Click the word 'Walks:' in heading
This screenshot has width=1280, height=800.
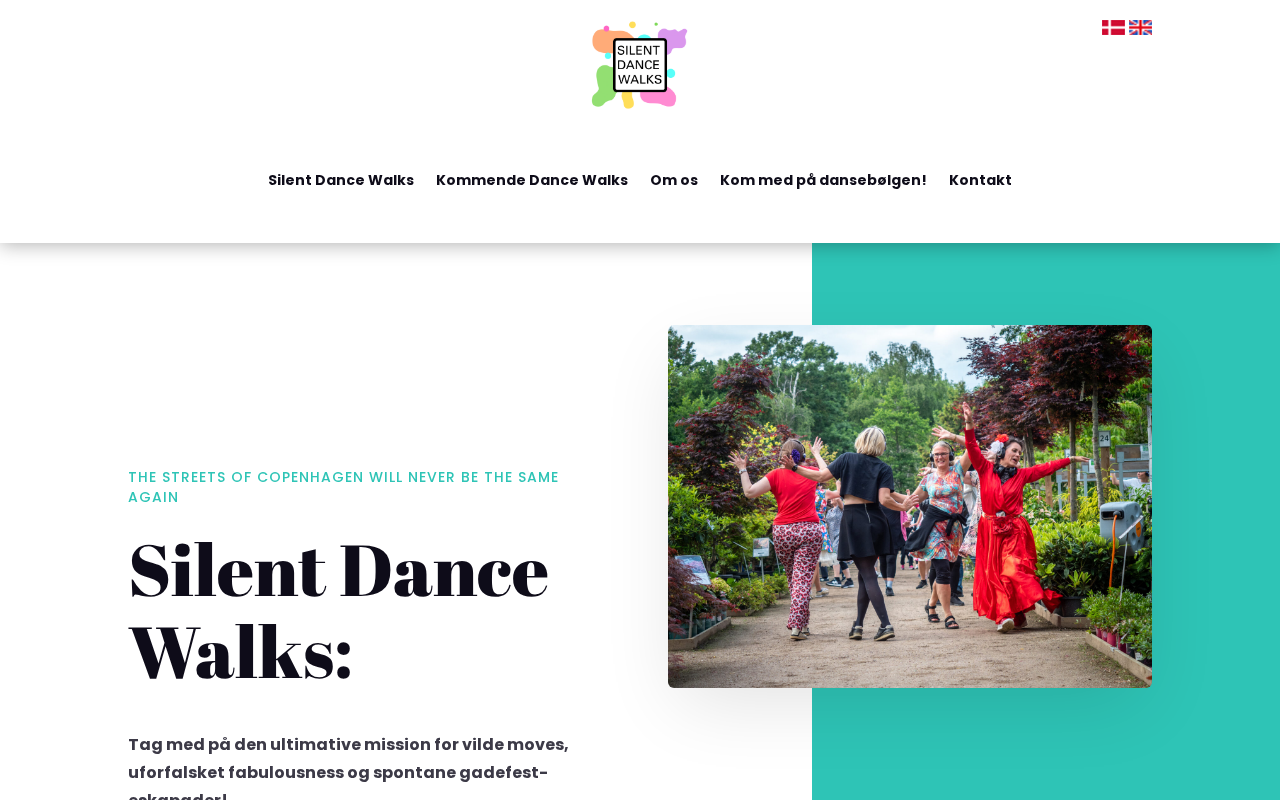click(x=241, y=652)
